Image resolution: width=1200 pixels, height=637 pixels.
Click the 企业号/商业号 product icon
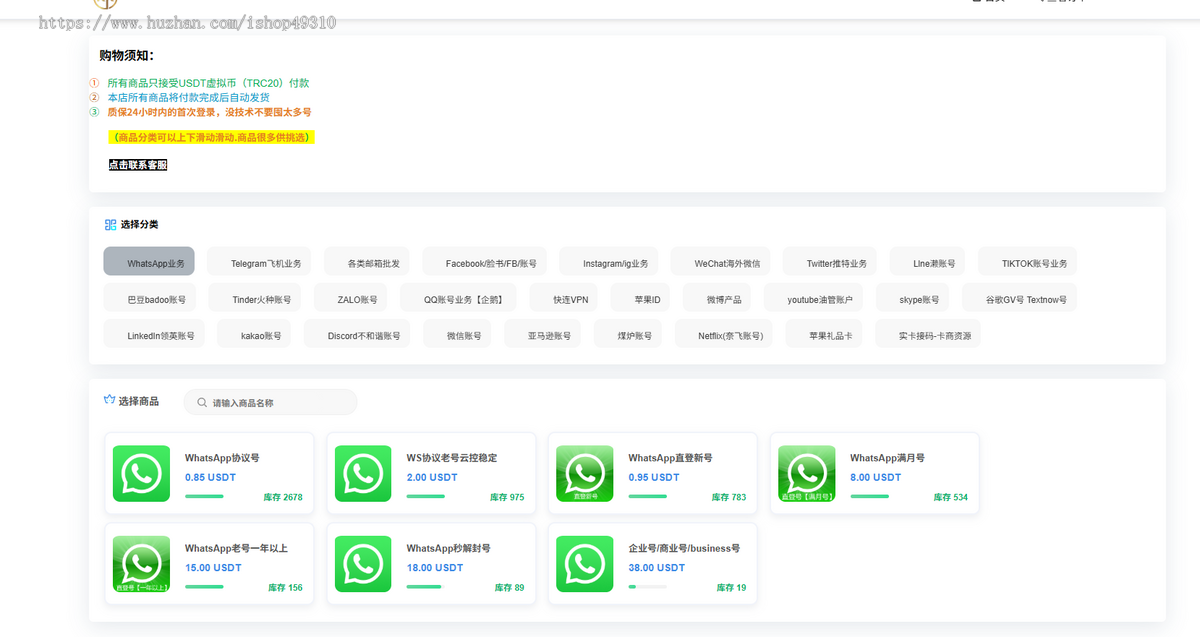pos(584,564)
